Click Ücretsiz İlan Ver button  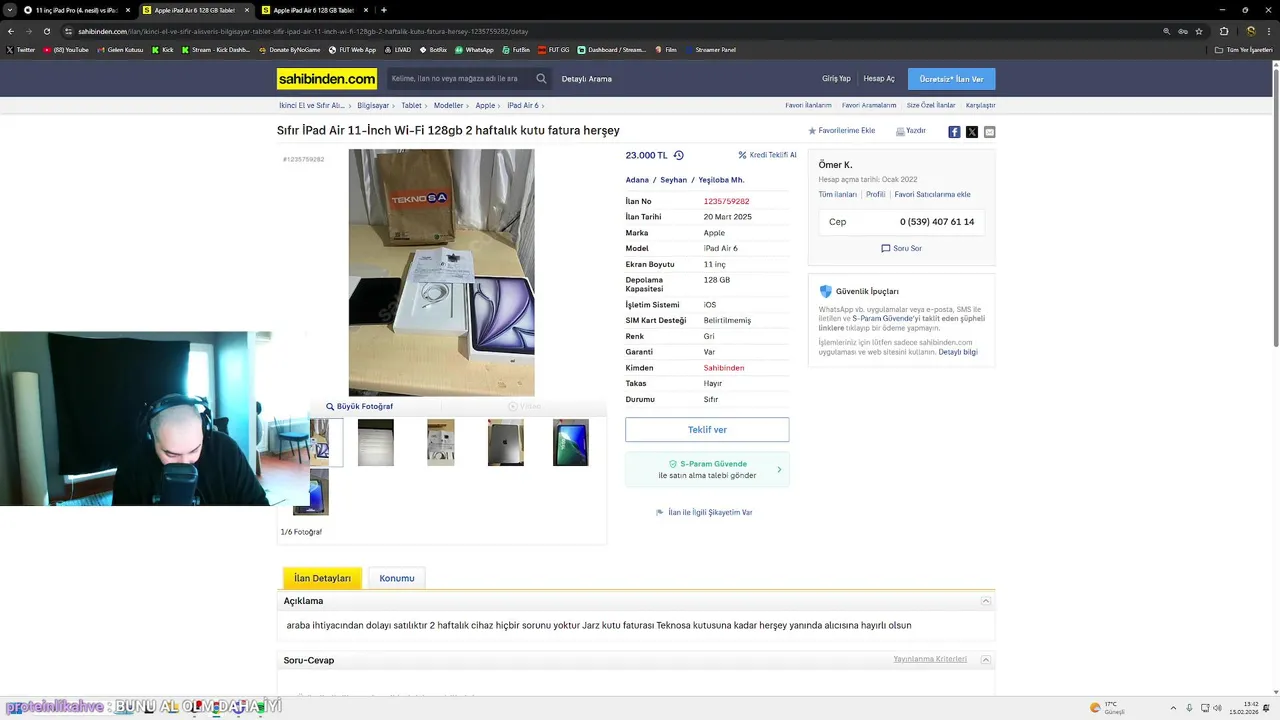(x=951, y=79)
